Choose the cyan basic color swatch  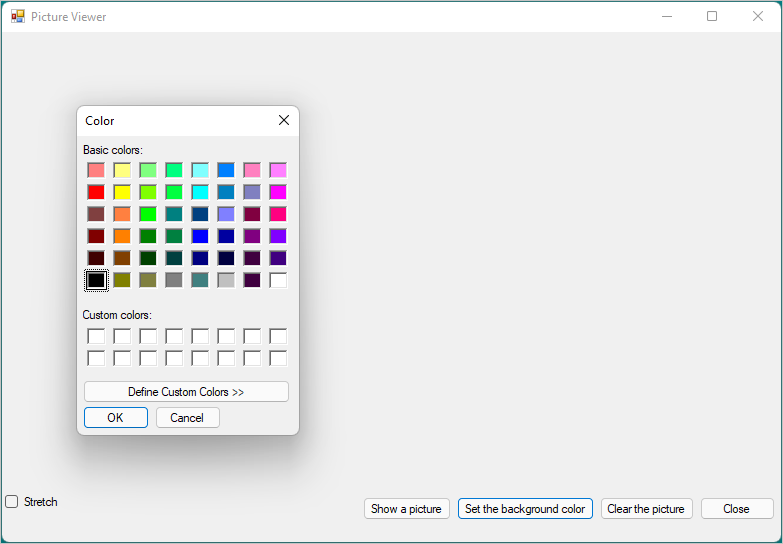coord(200,192)
